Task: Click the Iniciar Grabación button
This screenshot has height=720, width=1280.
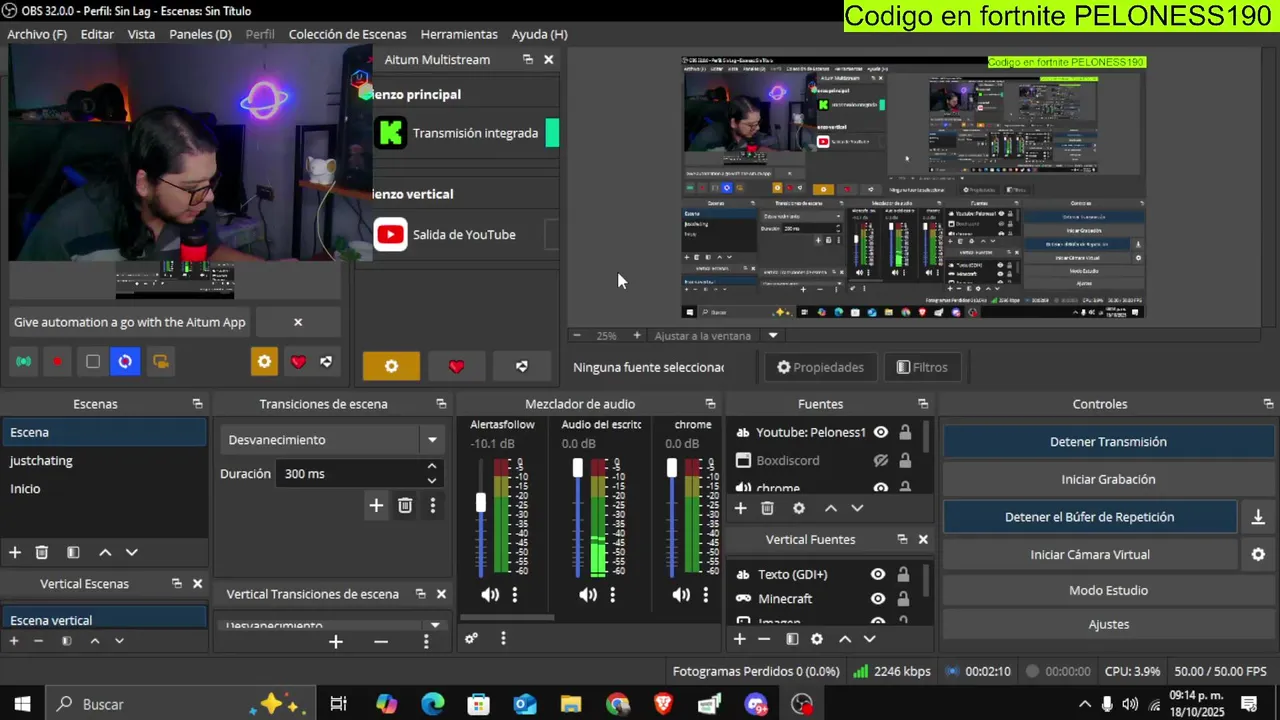Action: (x=1108, y=480)
